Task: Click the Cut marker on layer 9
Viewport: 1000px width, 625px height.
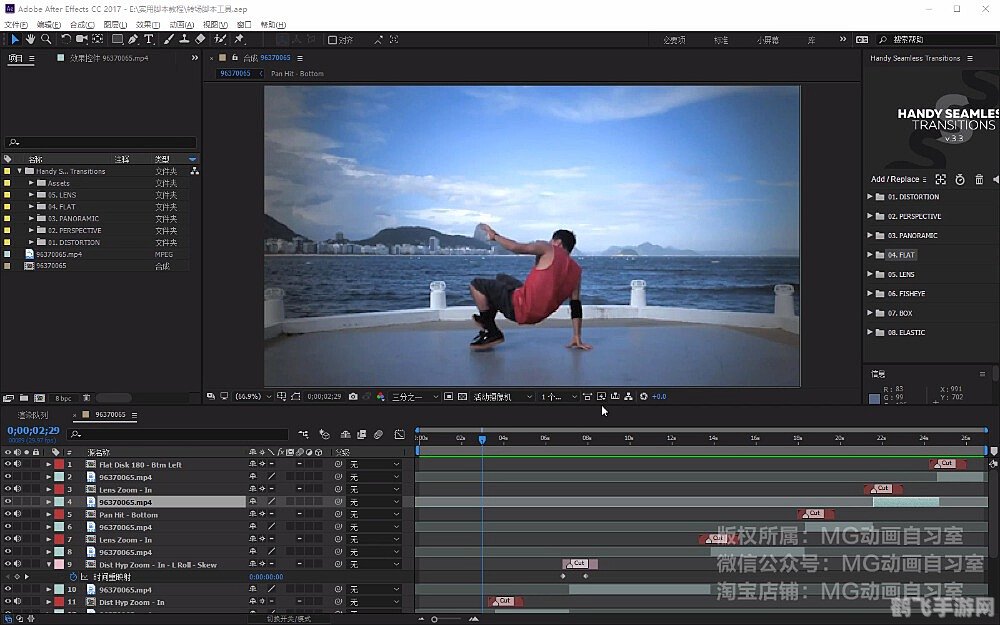Action: [579, 564]
